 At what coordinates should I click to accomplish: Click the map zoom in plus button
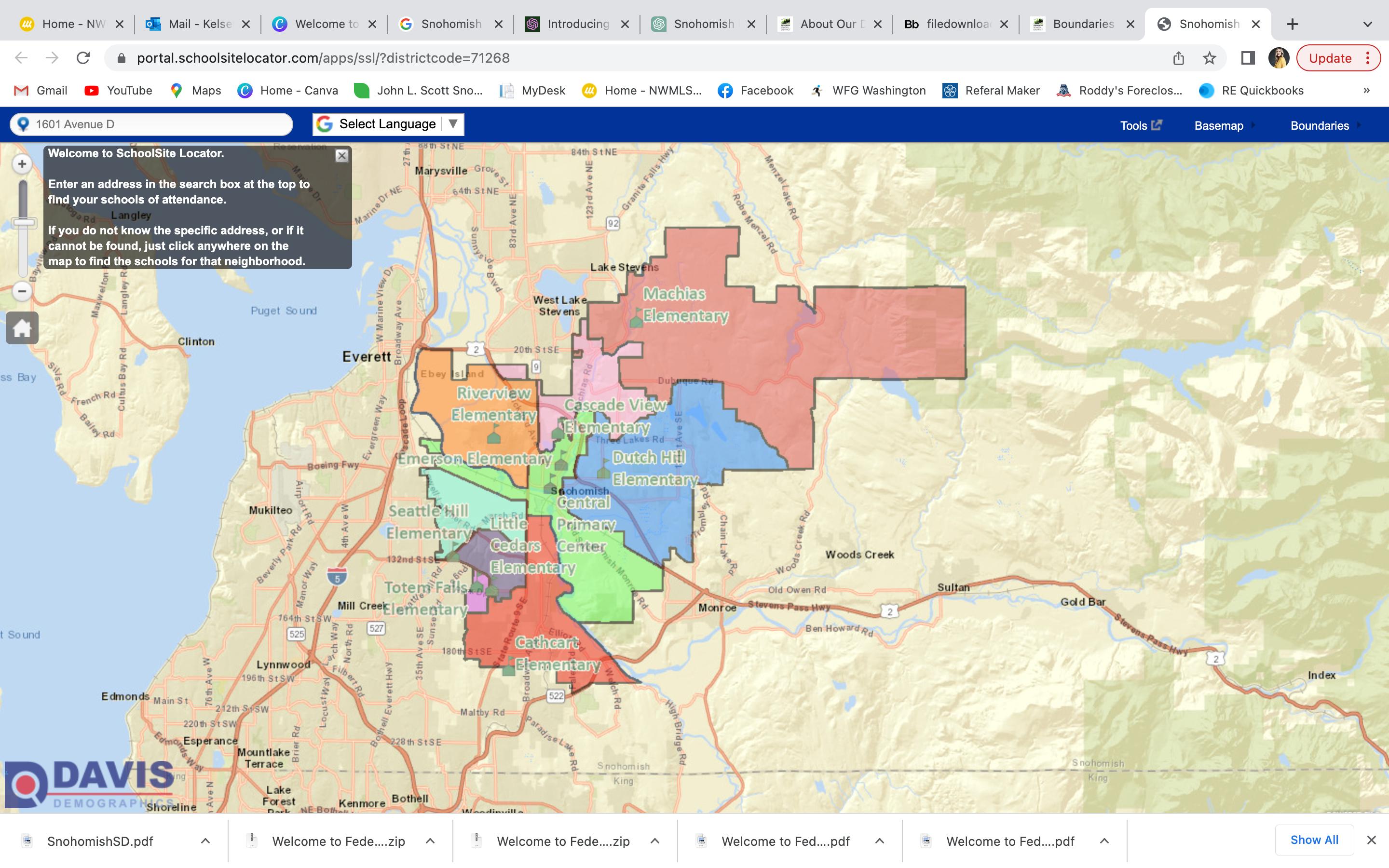pos(22,164)
